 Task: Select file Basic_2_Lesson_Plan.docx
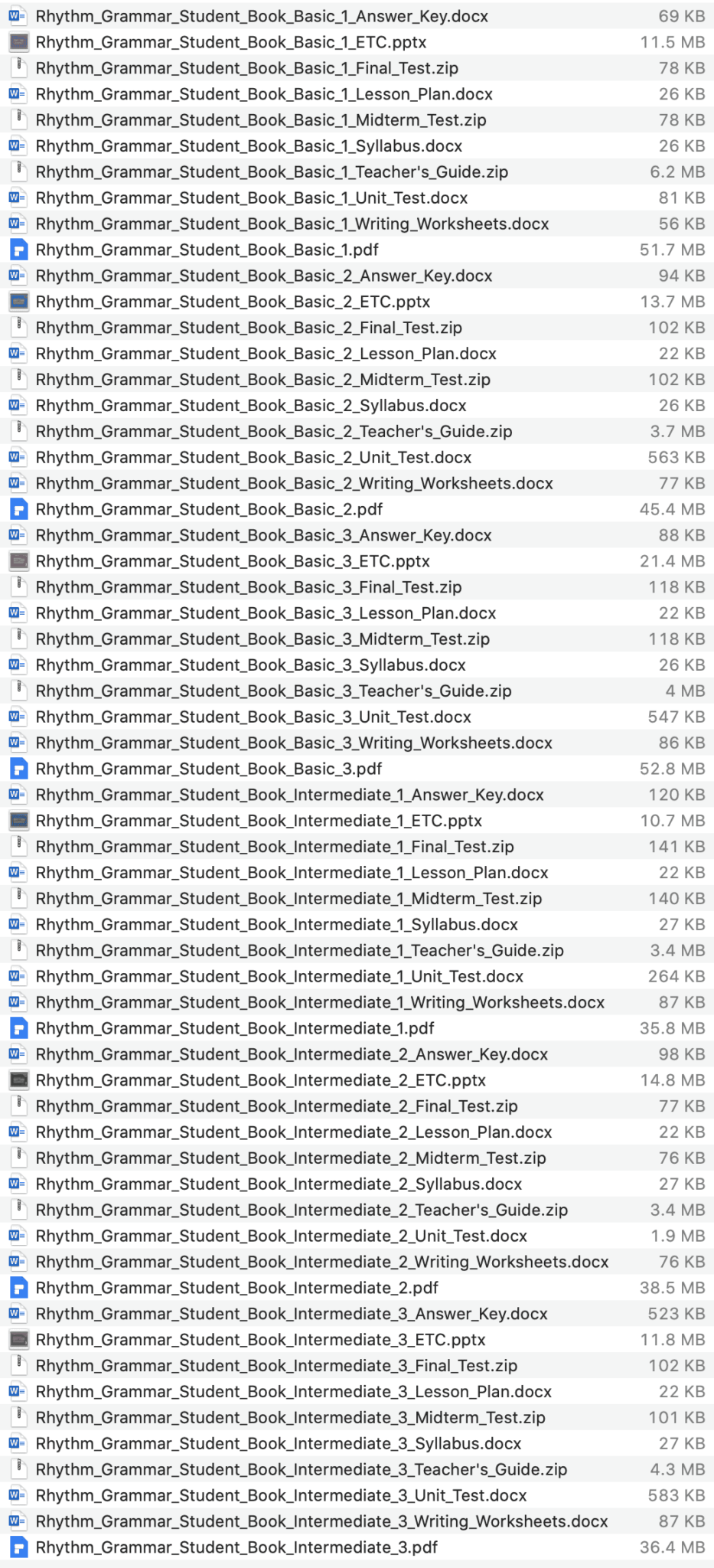[x=266, y=354]
